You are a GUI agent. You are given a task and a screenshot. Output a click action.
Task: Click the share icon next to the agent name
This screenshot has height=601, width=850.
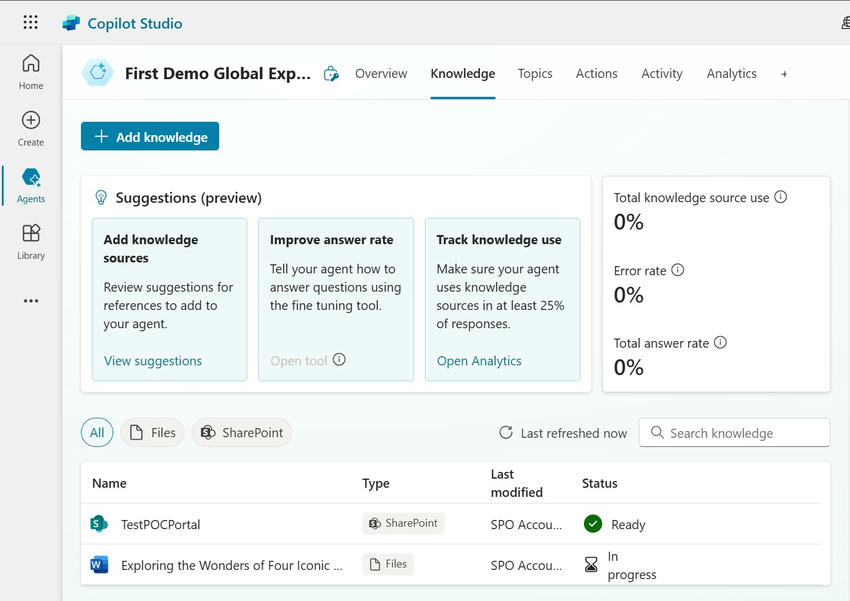pyautogui.click(x=331, y=73)
